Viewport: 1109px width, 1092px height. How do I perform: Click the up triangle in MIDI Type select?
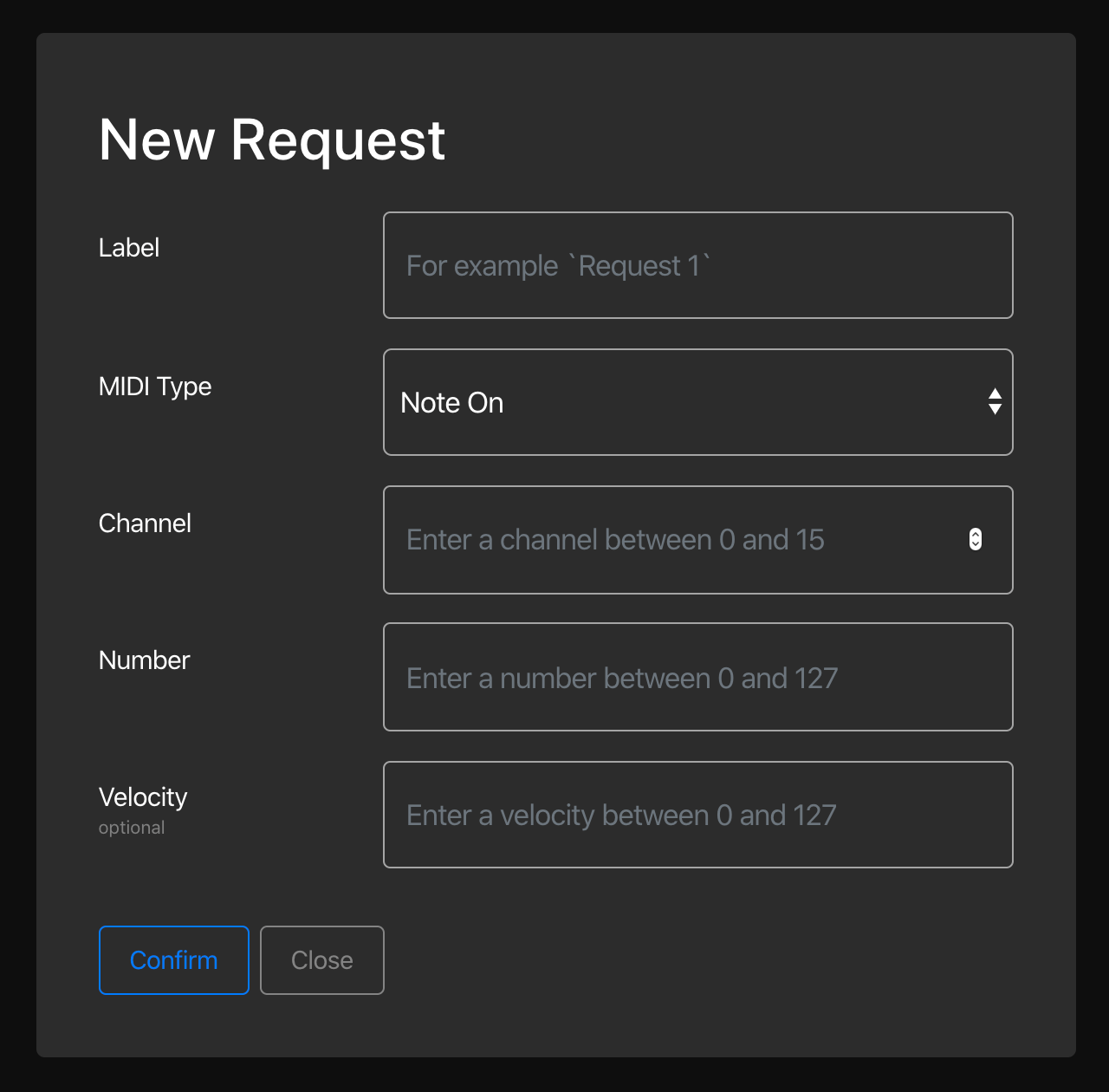(x=995, y=394)
